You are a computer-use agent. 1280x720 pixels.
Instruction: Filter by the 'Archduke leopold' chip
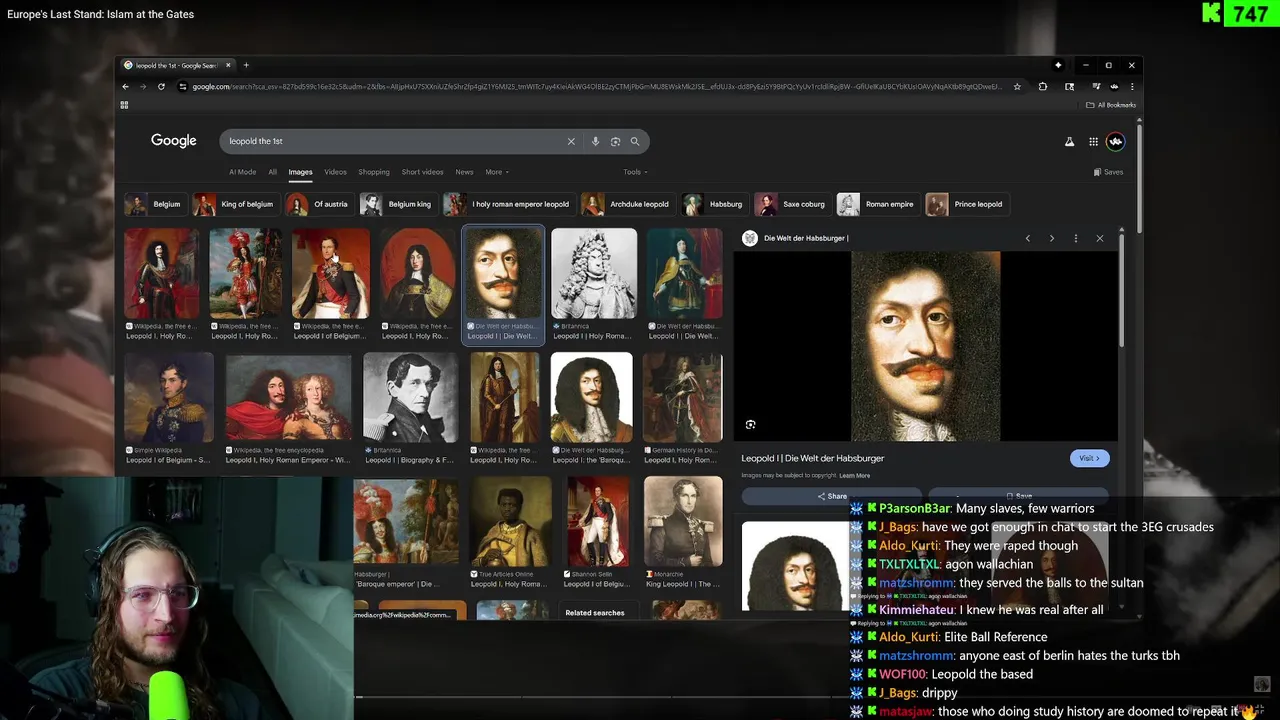627,204
